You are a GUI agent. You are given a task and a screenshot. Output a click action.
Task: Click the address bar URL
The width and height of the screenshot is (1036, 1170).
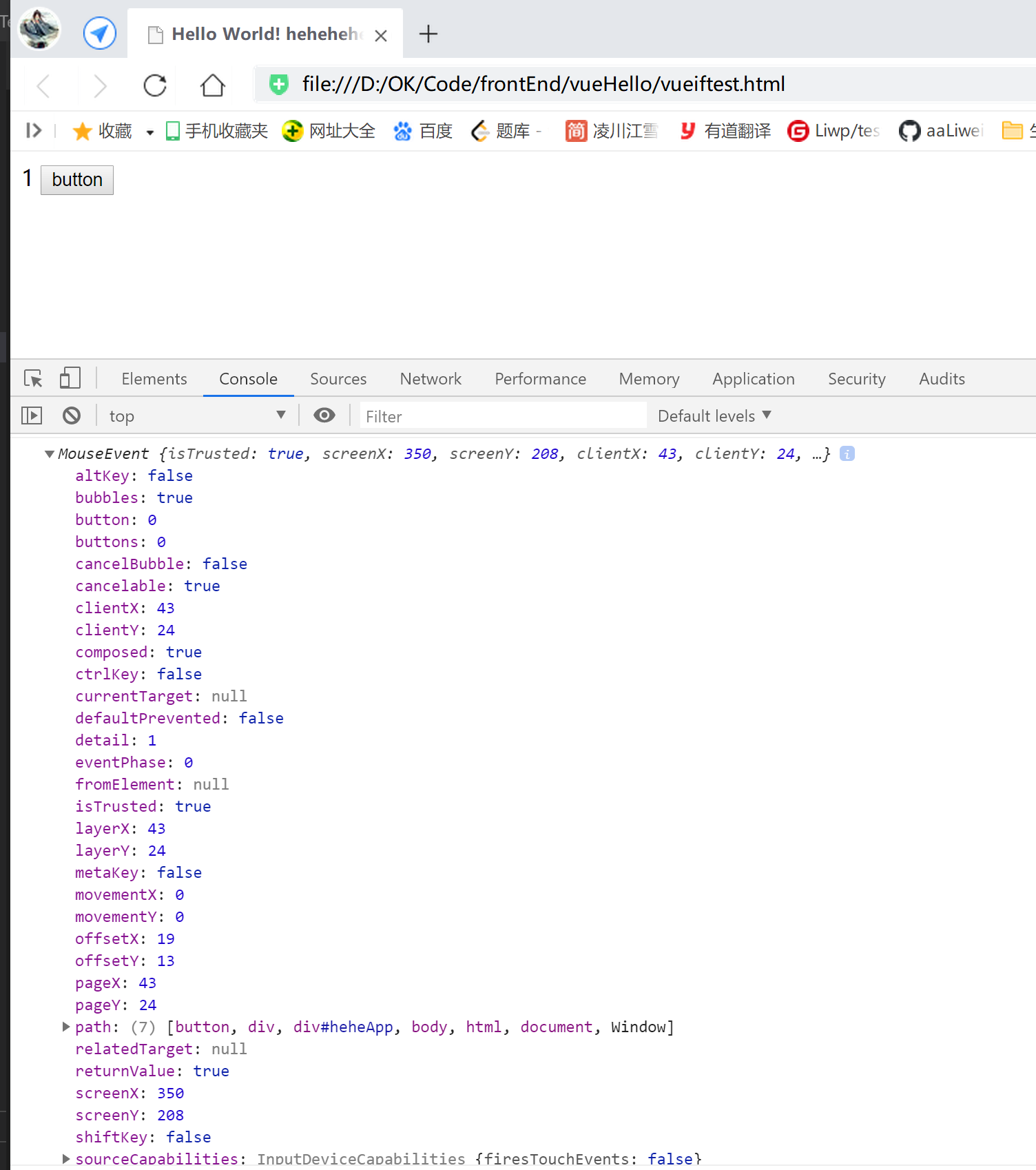coord(543,84)
